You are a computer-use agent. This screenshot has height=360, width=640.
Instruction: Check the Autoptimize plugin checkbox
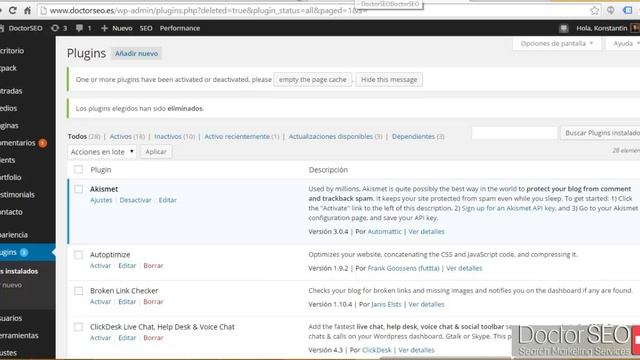78,255
